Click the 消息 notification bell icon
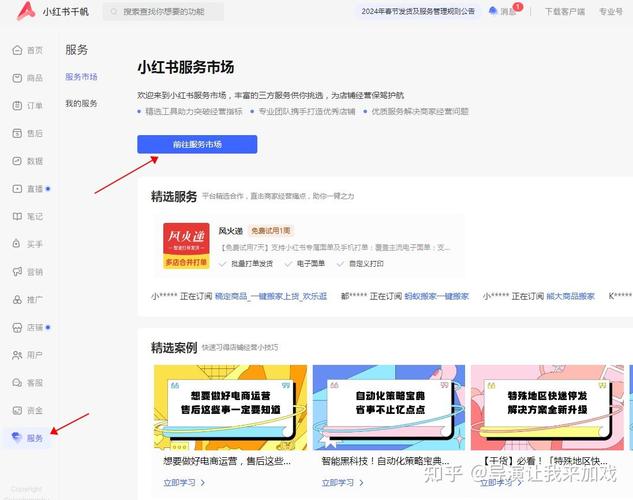The image size is (633, 500). [493, 12]
